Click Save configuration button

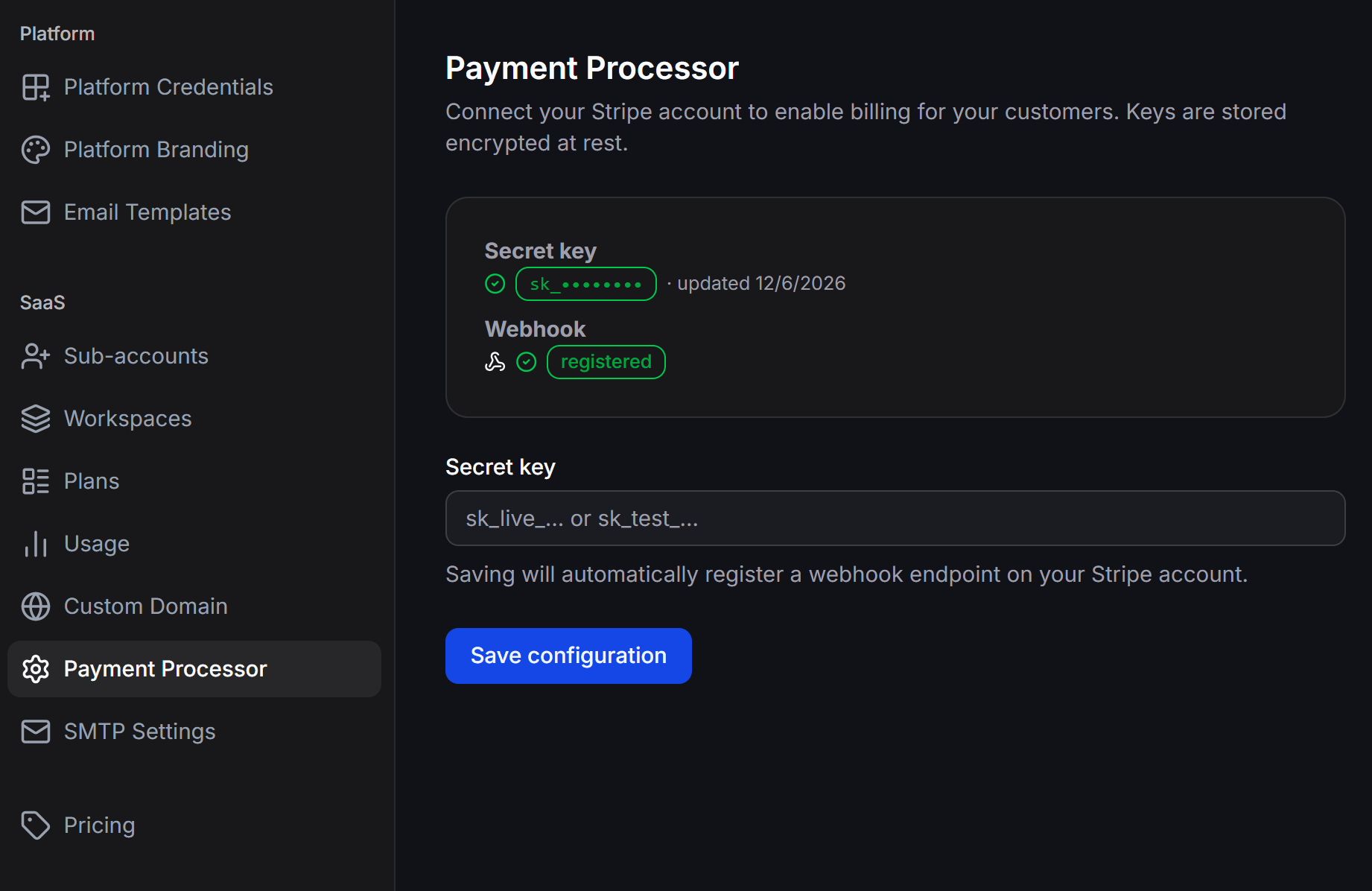point(568,656)
